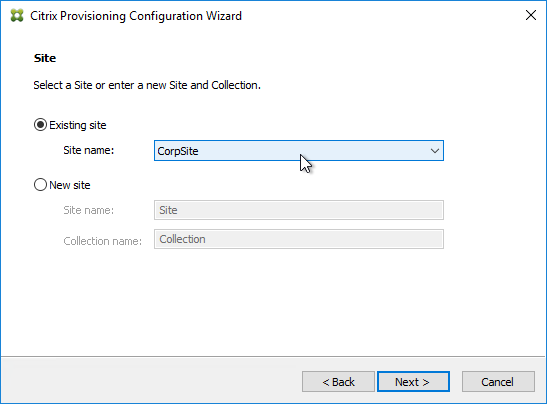Click the new Site name field containing "Site"
The width and height of the screenshot is (547, 404).
click(299, 210)
